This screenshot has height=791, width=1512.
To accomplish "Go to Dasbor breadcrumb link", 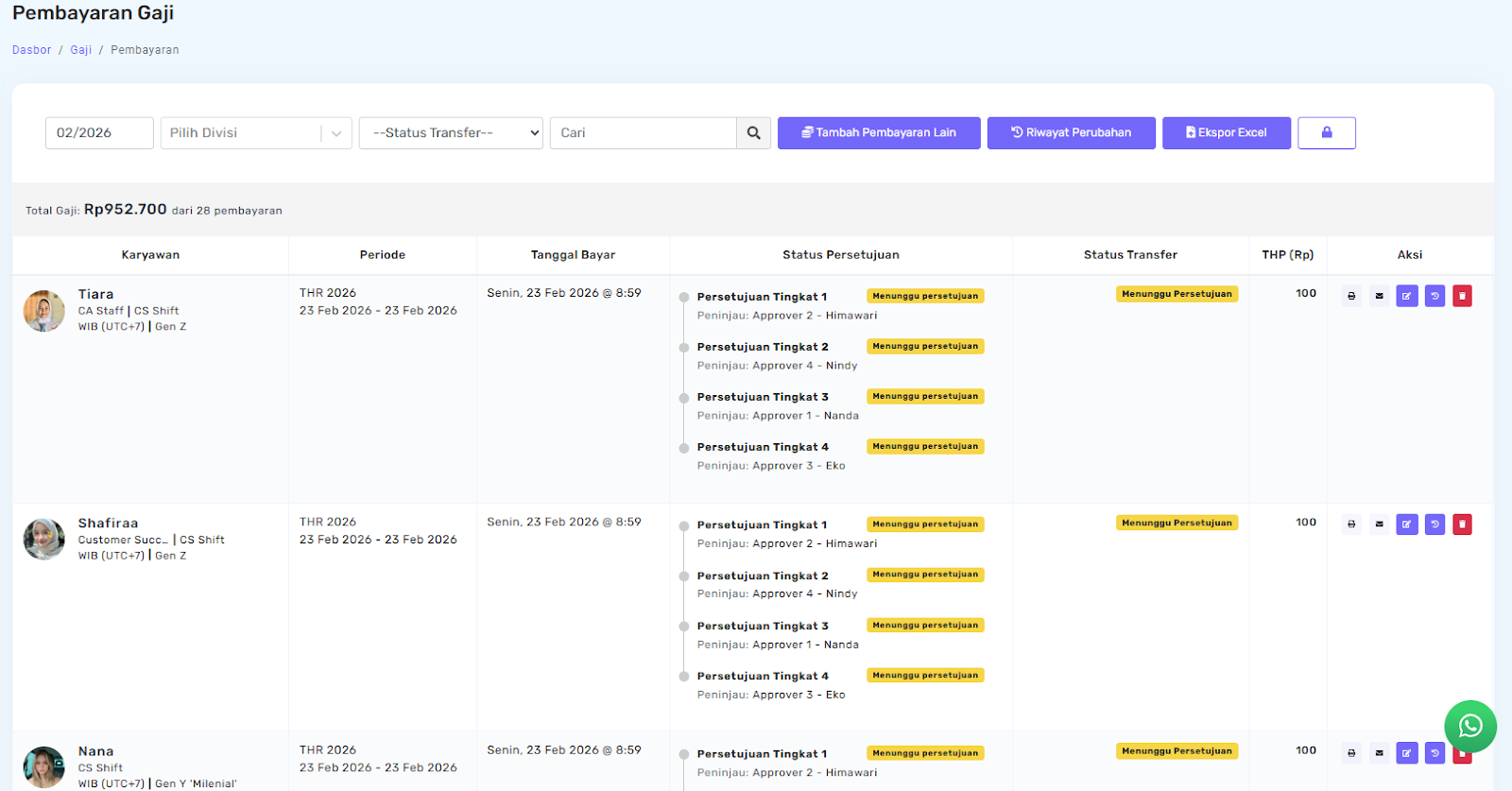I will [31, 50].
